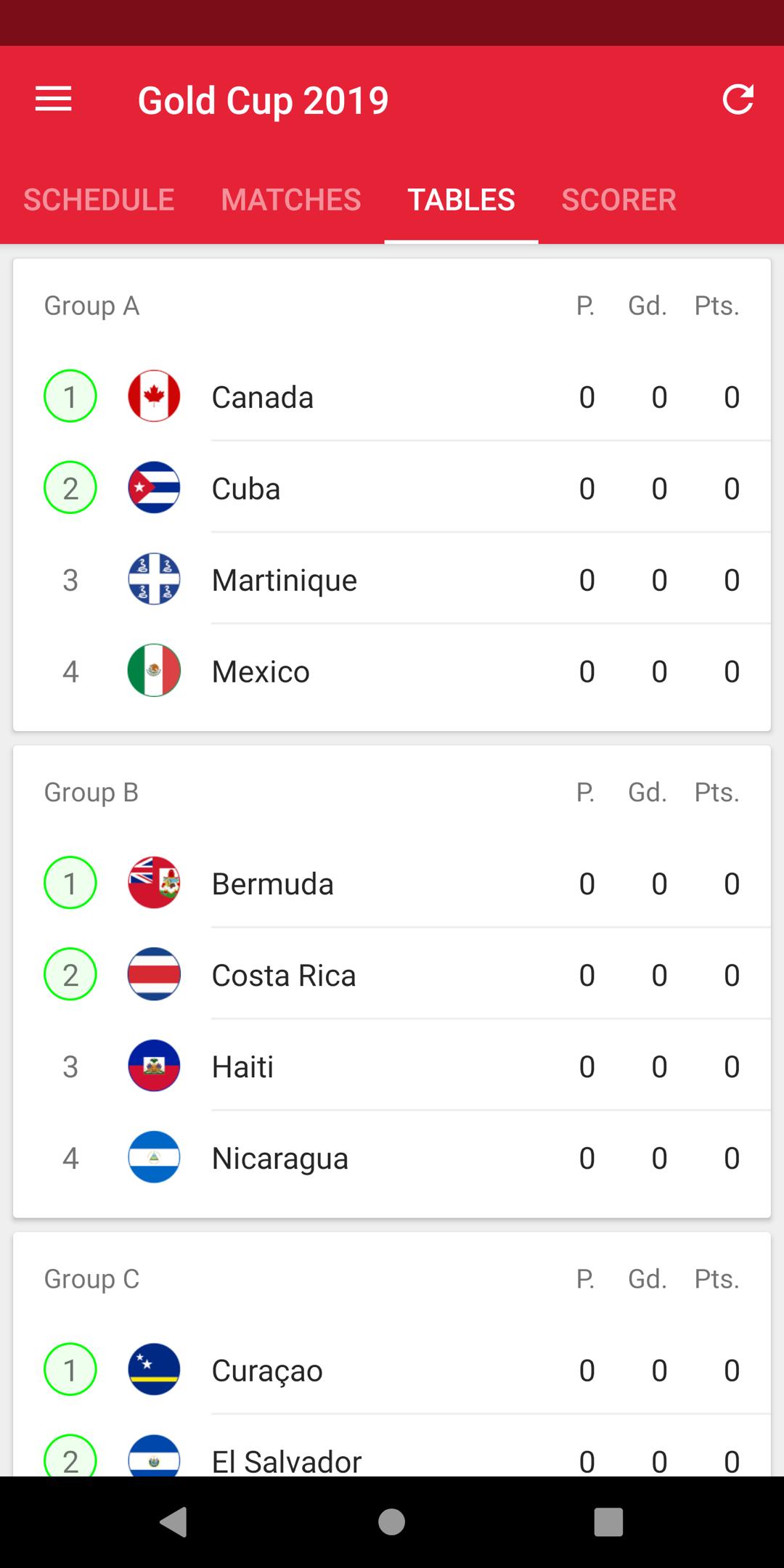784x1568 pixels.
Task: Tap the Mexico flag icon
Action: (154, 671)
